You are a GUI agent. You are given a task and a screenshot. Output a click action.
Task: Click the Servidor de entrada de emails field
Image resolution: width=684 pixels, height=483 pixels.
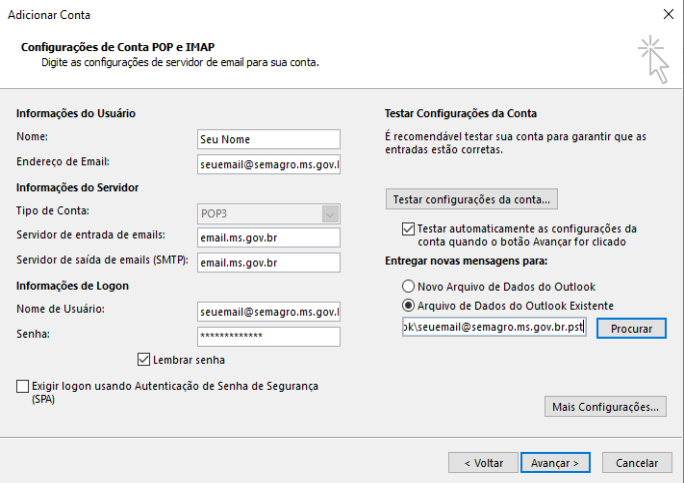[x=269, y=237]
